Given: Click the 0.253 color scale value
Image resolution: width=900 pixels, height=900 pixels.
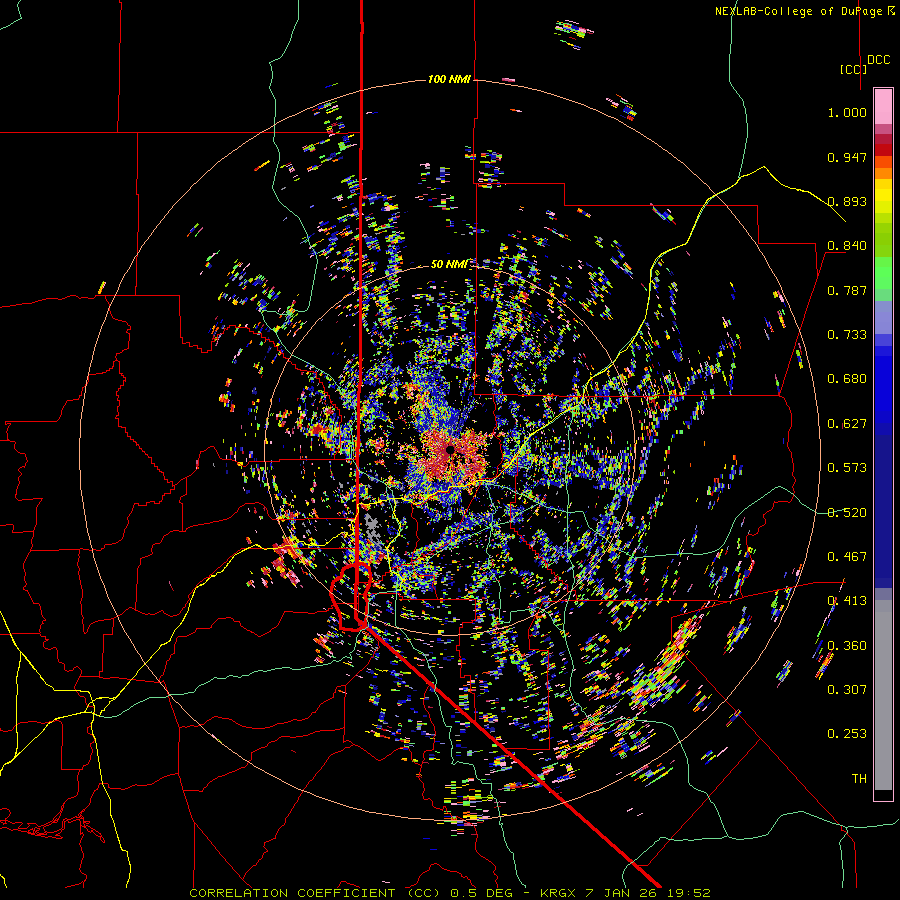Looking at the screenshot, I should point(847,734).
